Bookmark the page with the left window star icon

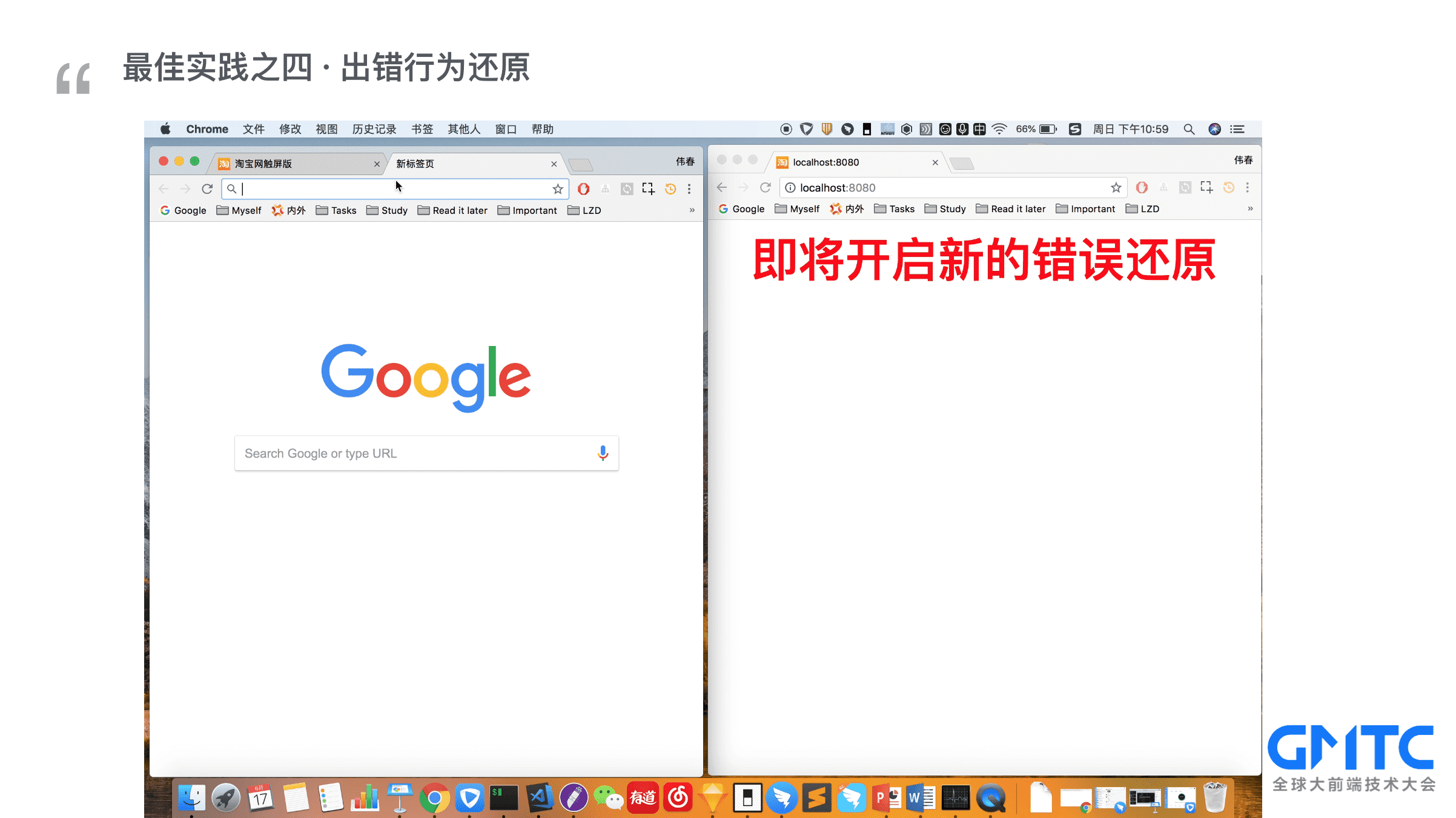(558, 189)
